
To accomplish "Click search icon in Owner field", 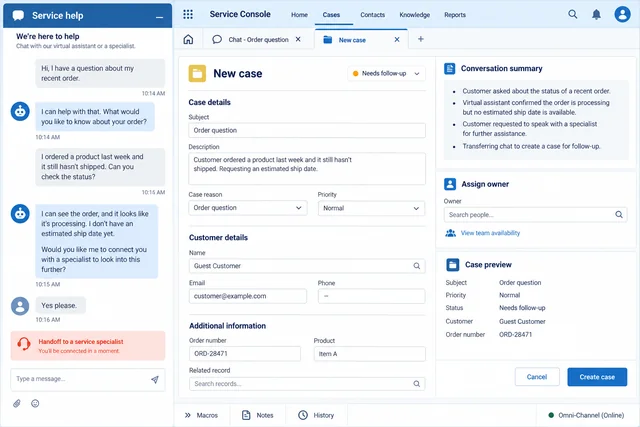I will point(619,214).
